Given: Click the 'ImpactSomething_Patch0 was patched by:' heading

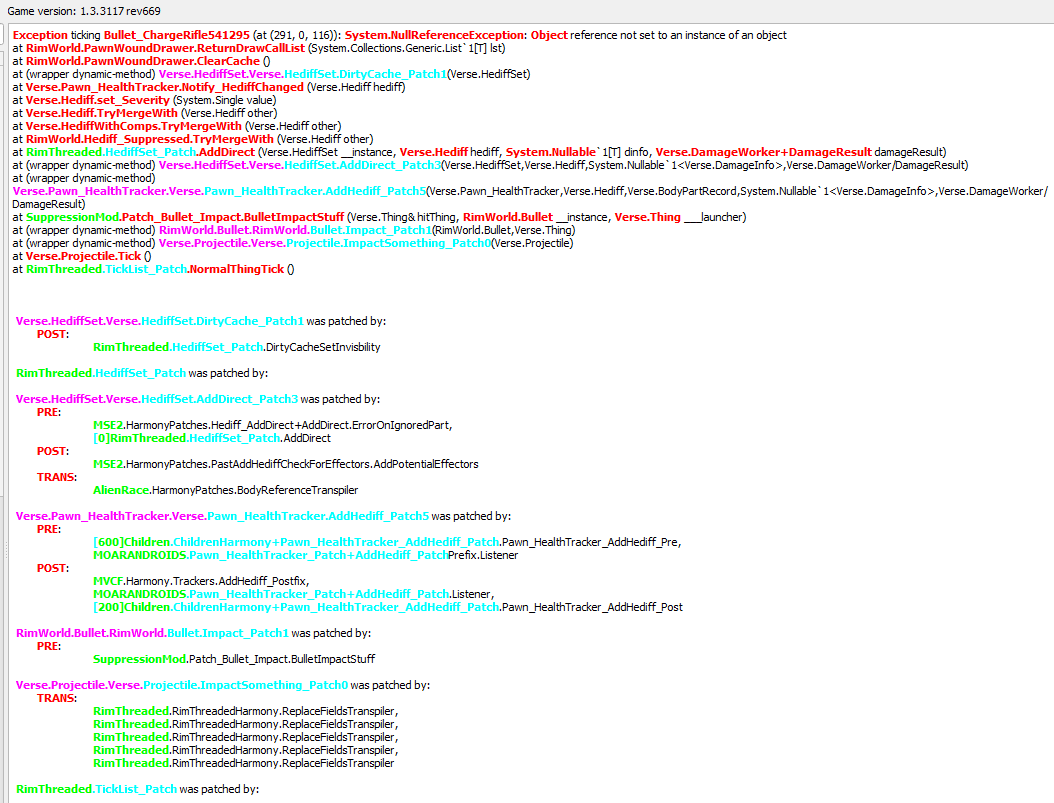Looking at the screenshot, I should tap(223, 685).
